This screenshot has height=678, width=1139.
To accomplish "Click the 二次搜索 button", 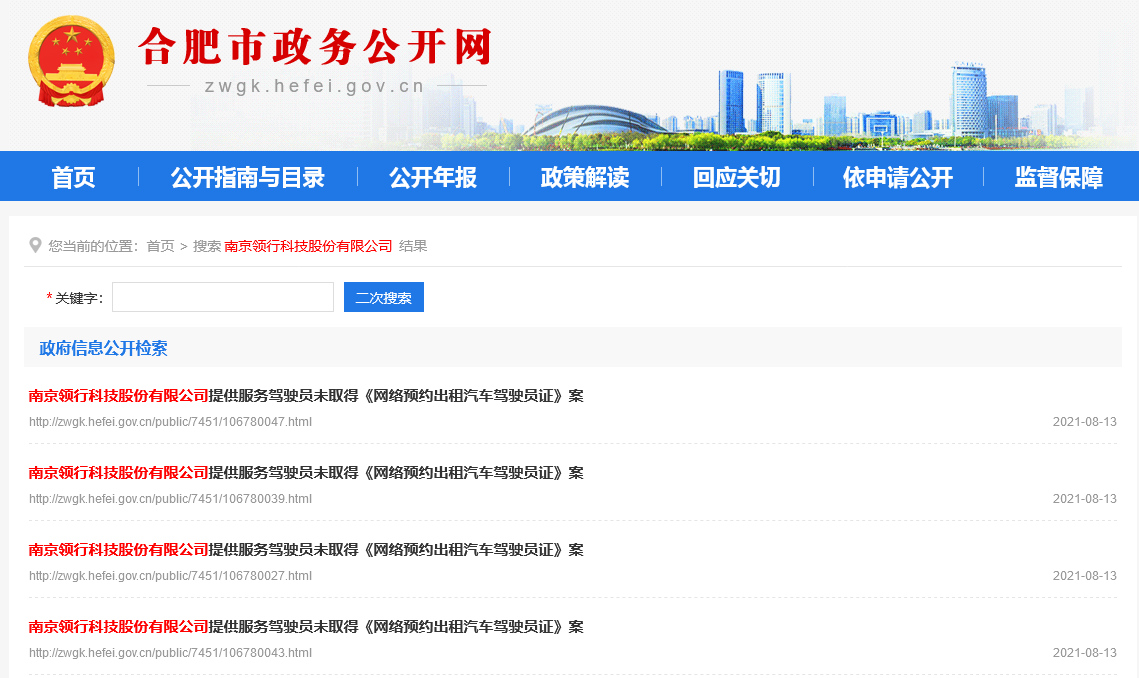I will point(384,297).
